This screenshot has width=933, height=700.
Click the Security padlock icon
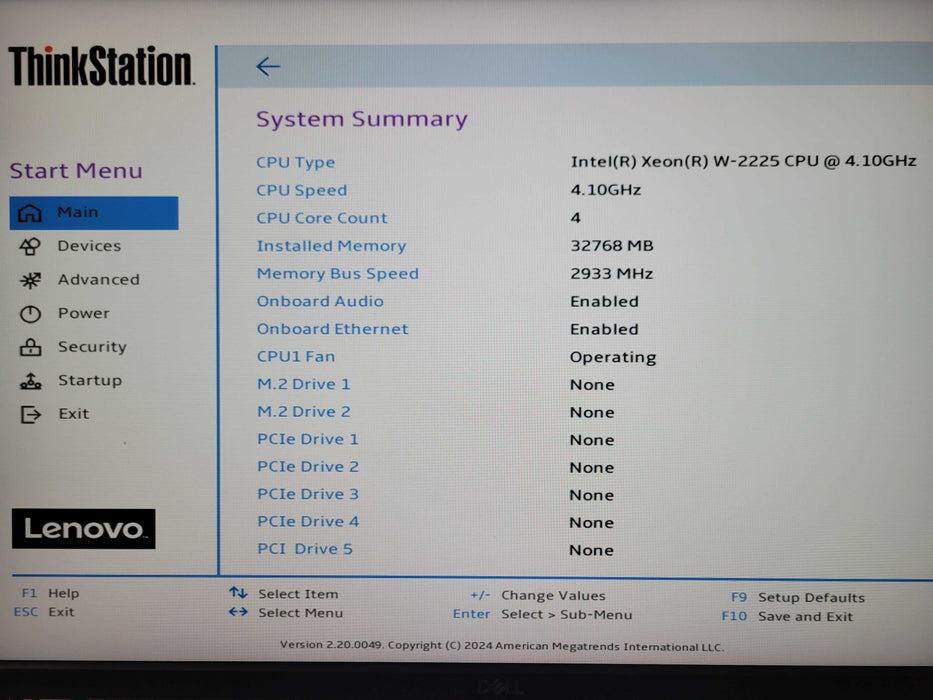click(30, 347)
